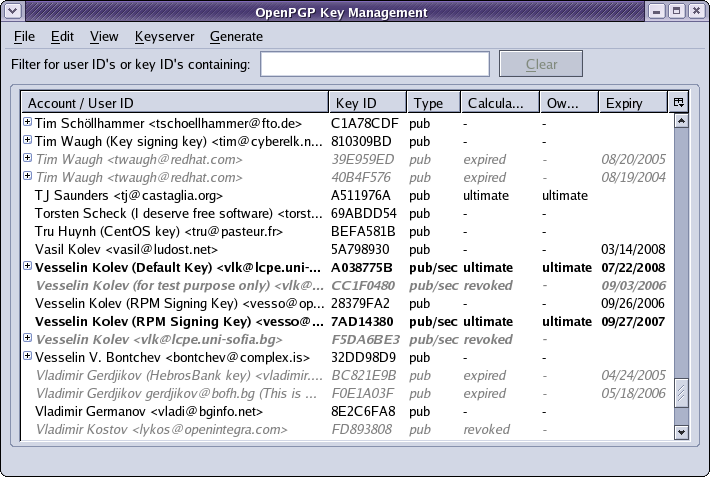Click expiry date 09/27/2007

[x=633, y=322]
